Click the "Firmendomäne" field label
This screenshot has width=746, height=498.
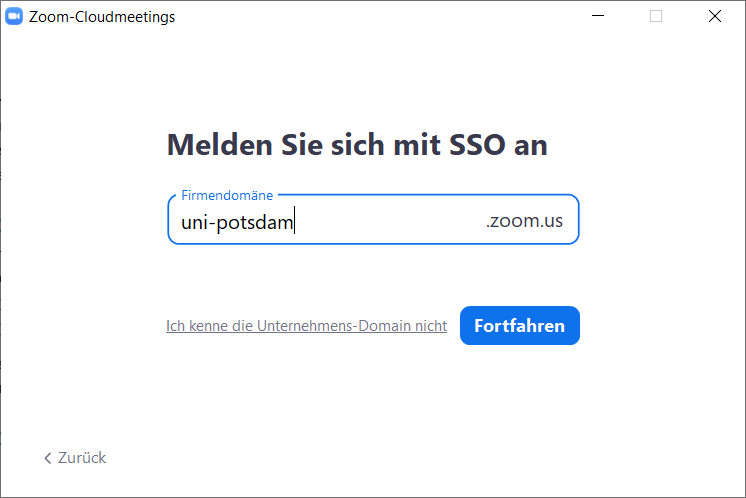click(x=227, y=195)
